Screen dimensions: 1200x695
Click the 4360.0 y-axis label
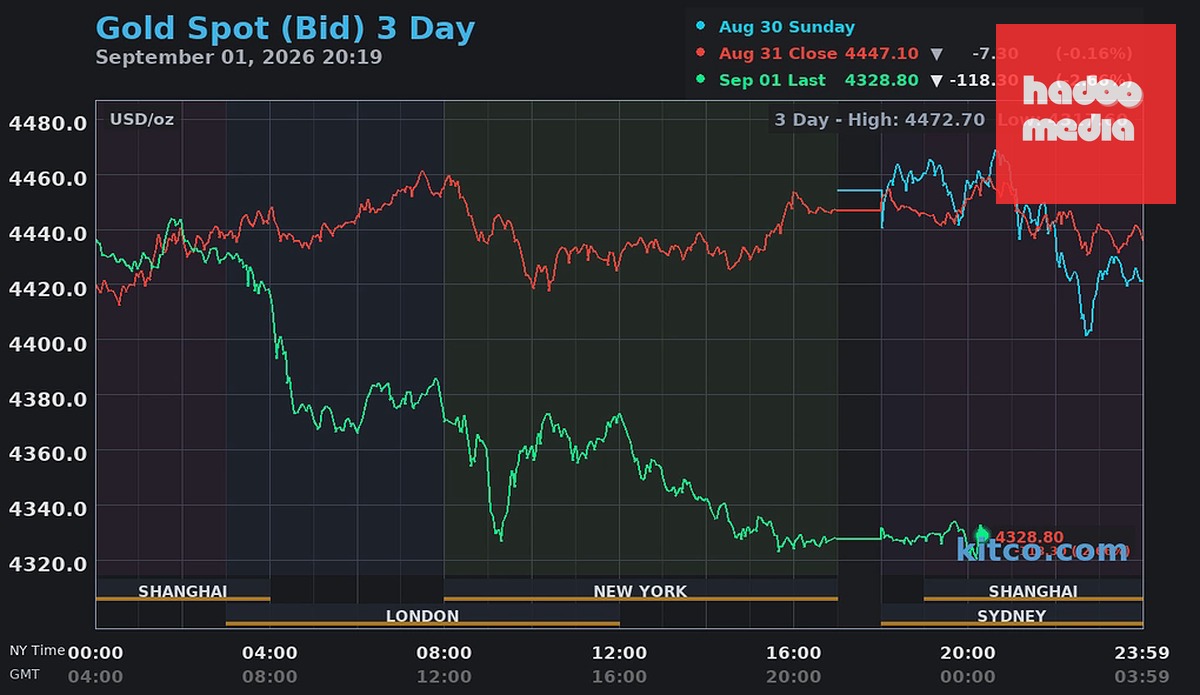coord(47,453)
